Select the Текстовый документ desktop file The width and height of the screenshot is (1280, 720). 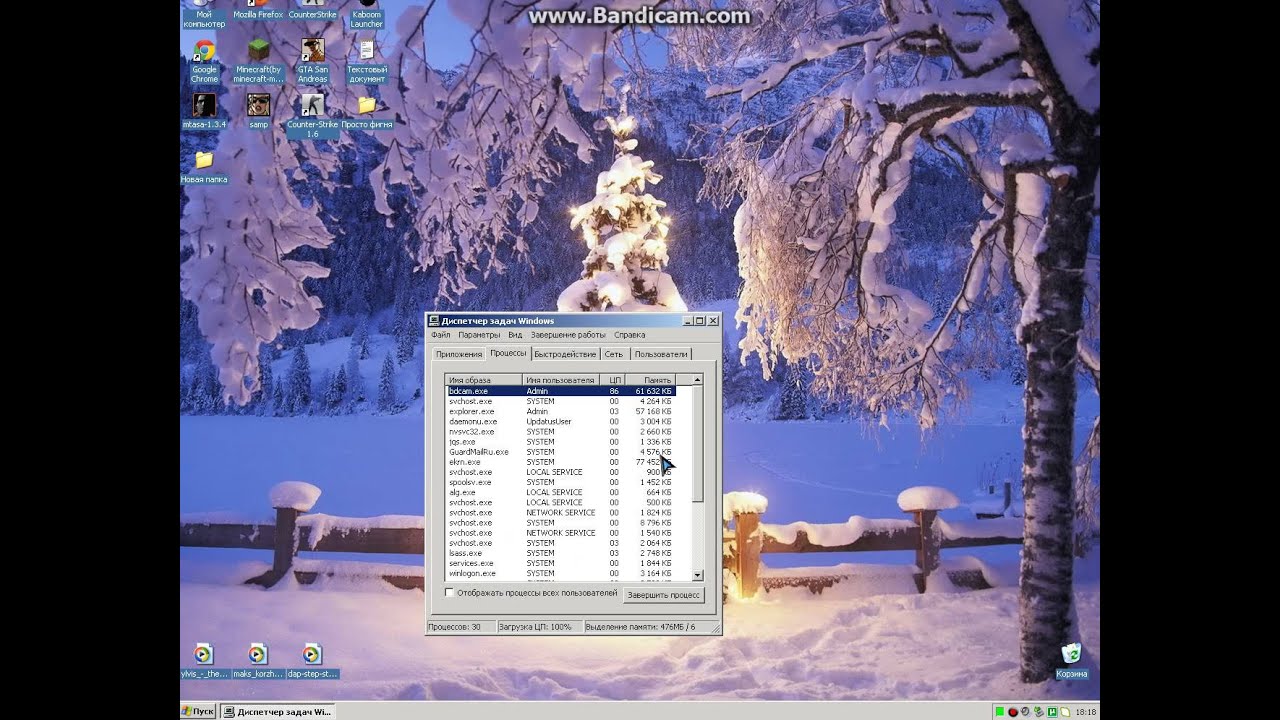[367, 60]
